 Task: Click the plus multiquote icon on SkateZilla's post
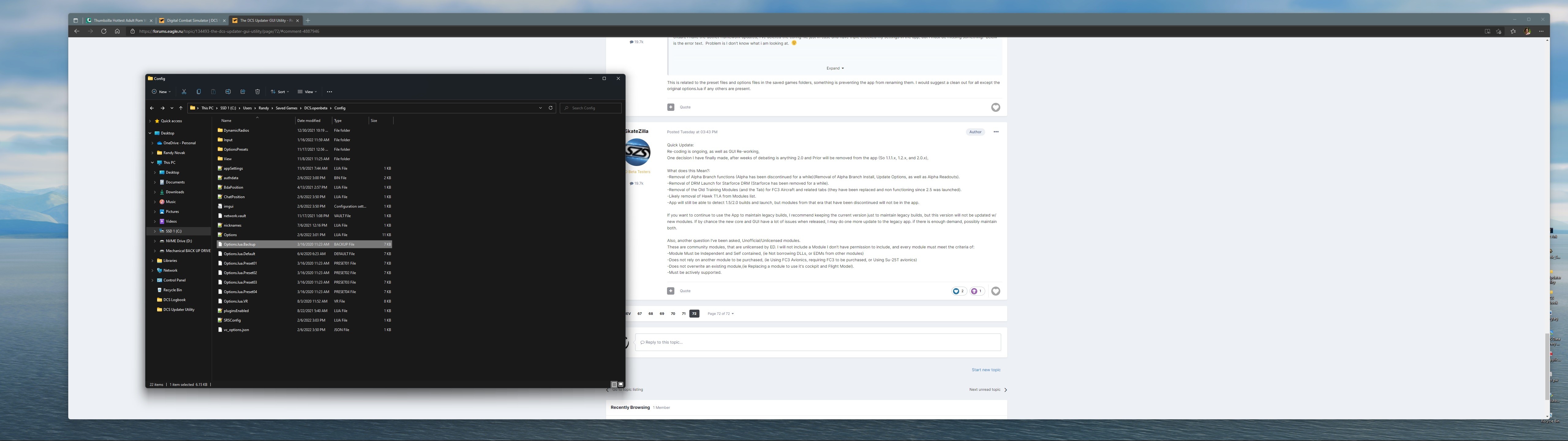[670, 291]
